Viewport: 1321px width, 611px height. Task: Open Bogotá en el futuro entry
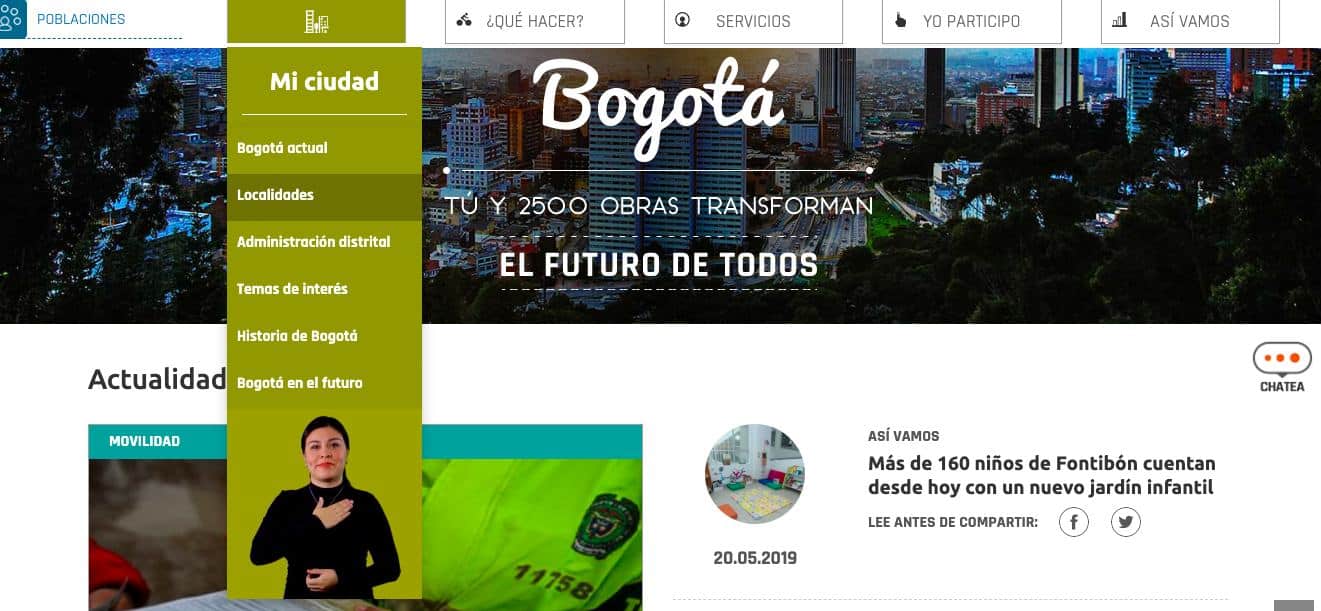[300, 383]
